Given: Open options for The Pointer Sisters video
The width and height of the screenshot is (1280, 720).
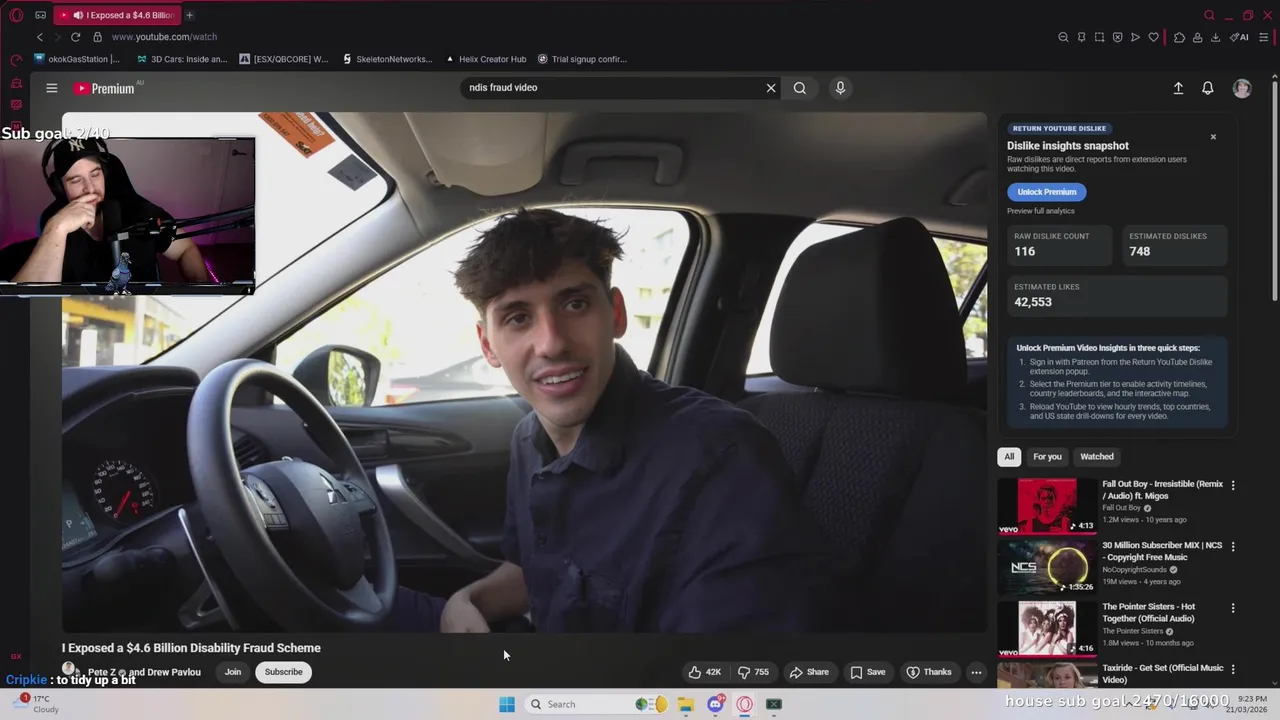Looking at the screenshot, I should [x=1233, y=608].
